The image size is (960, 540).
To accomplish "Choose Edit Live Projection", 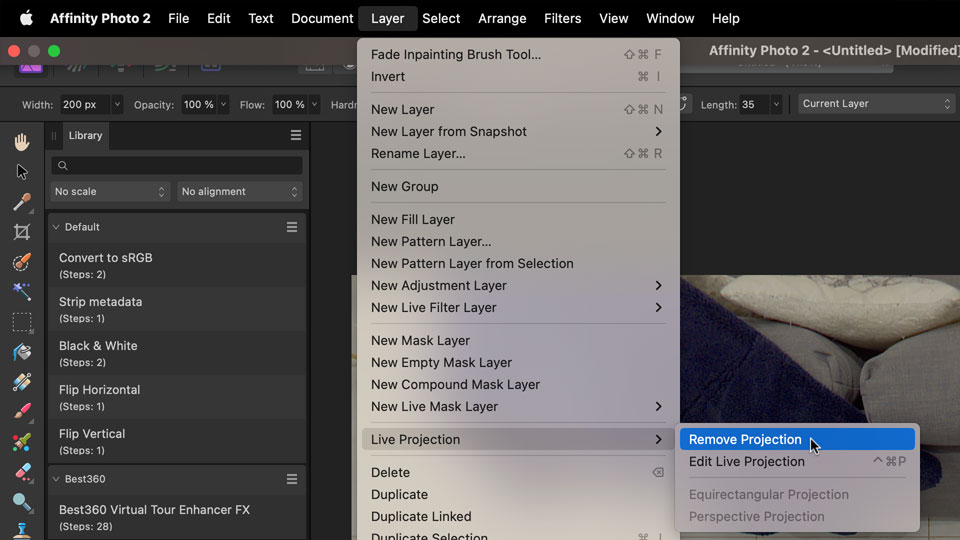I will [x=797, y=462].
